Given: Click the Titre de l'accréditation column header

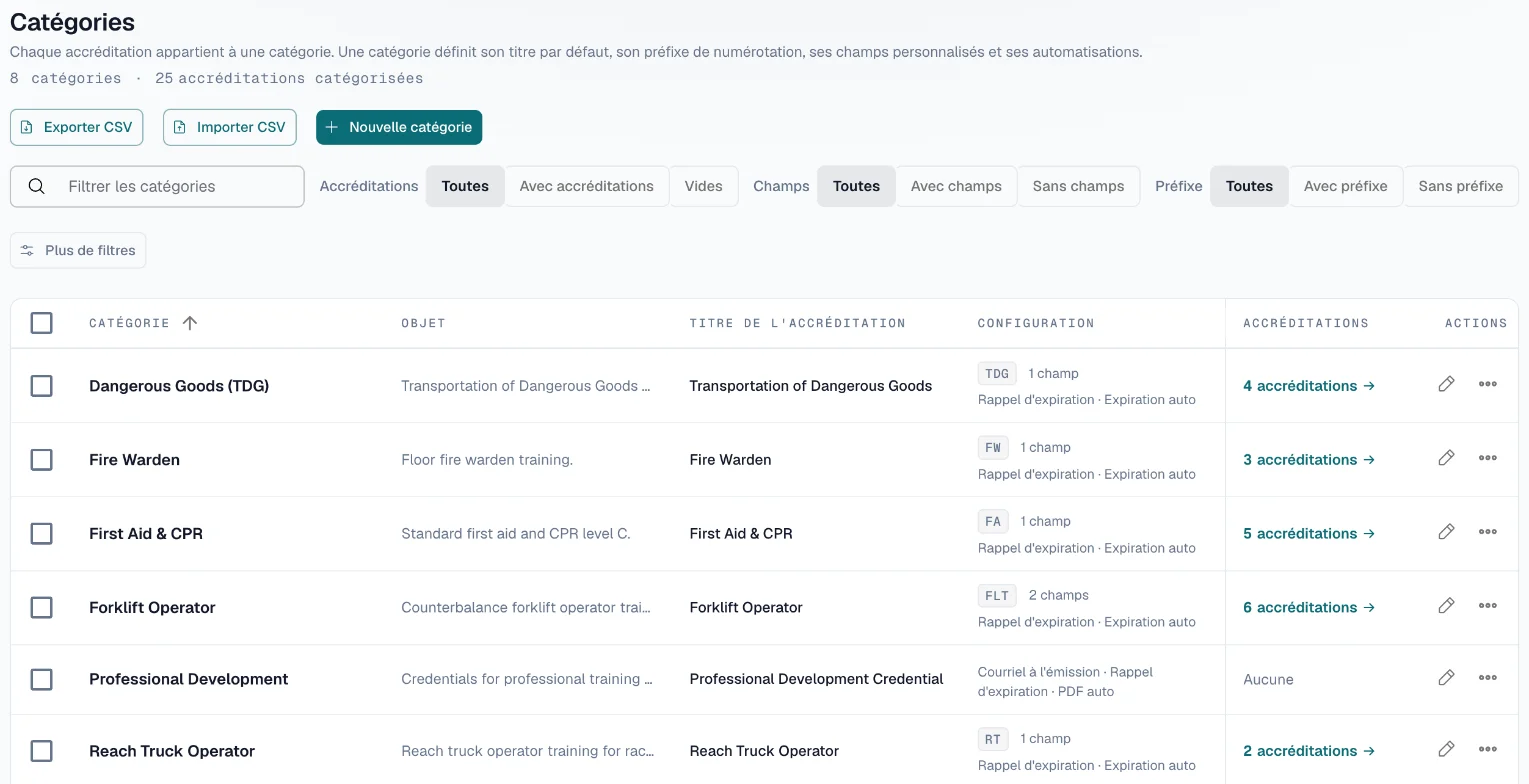Looking at the screenshot, I should tap(797, 323).
